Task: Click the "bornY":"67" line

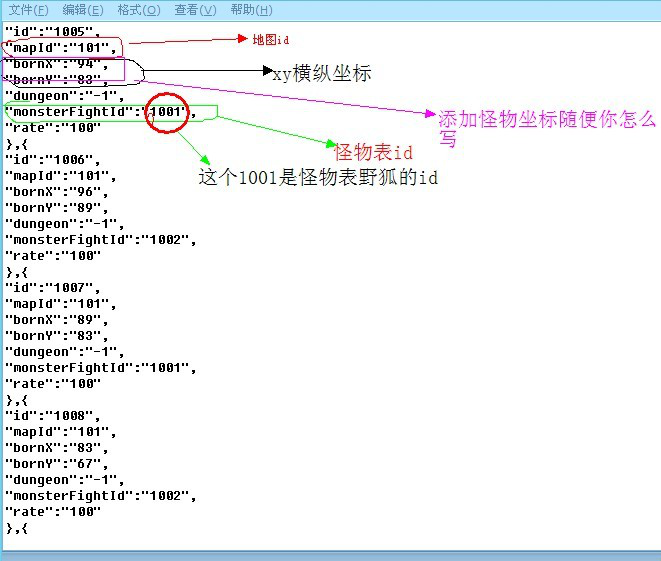Action: point(56,464)
